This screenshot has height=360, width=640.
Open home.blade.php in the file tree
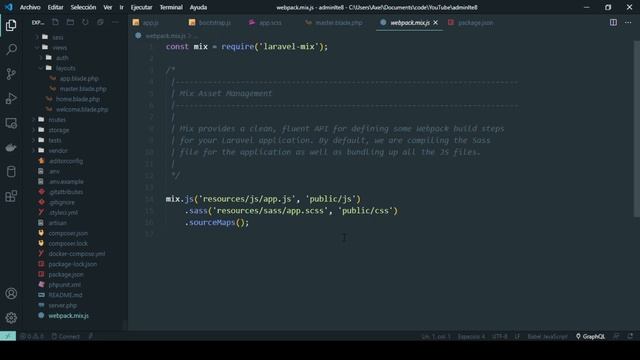[x=78, y=99]
